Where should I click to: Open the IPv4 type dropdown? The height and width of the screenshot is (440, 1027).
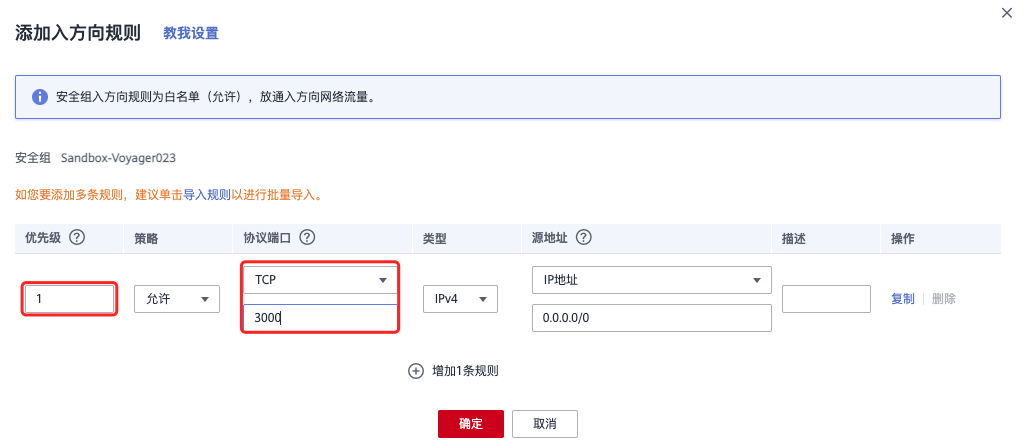tap(459, 299)
